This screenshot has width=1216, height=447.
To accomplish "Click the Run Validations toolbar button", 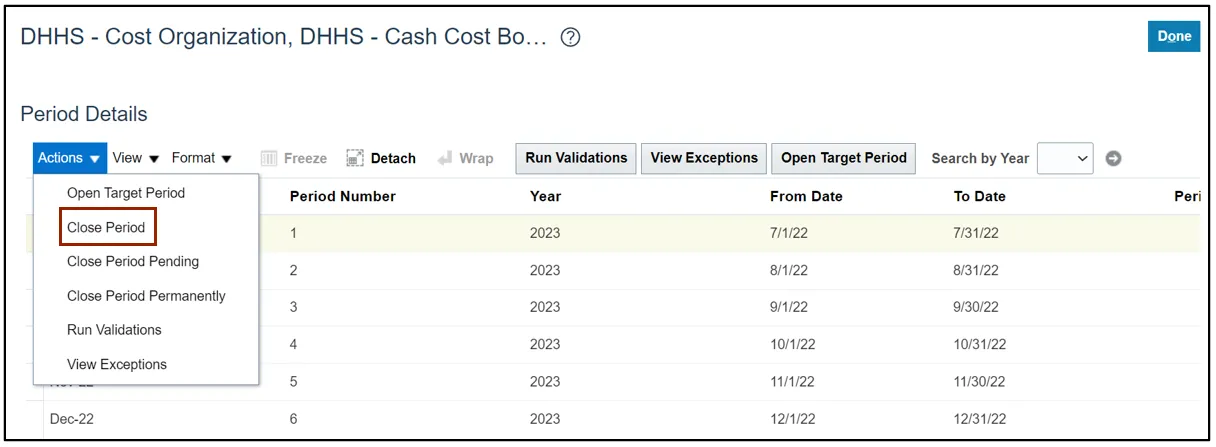I will point(576,158).
